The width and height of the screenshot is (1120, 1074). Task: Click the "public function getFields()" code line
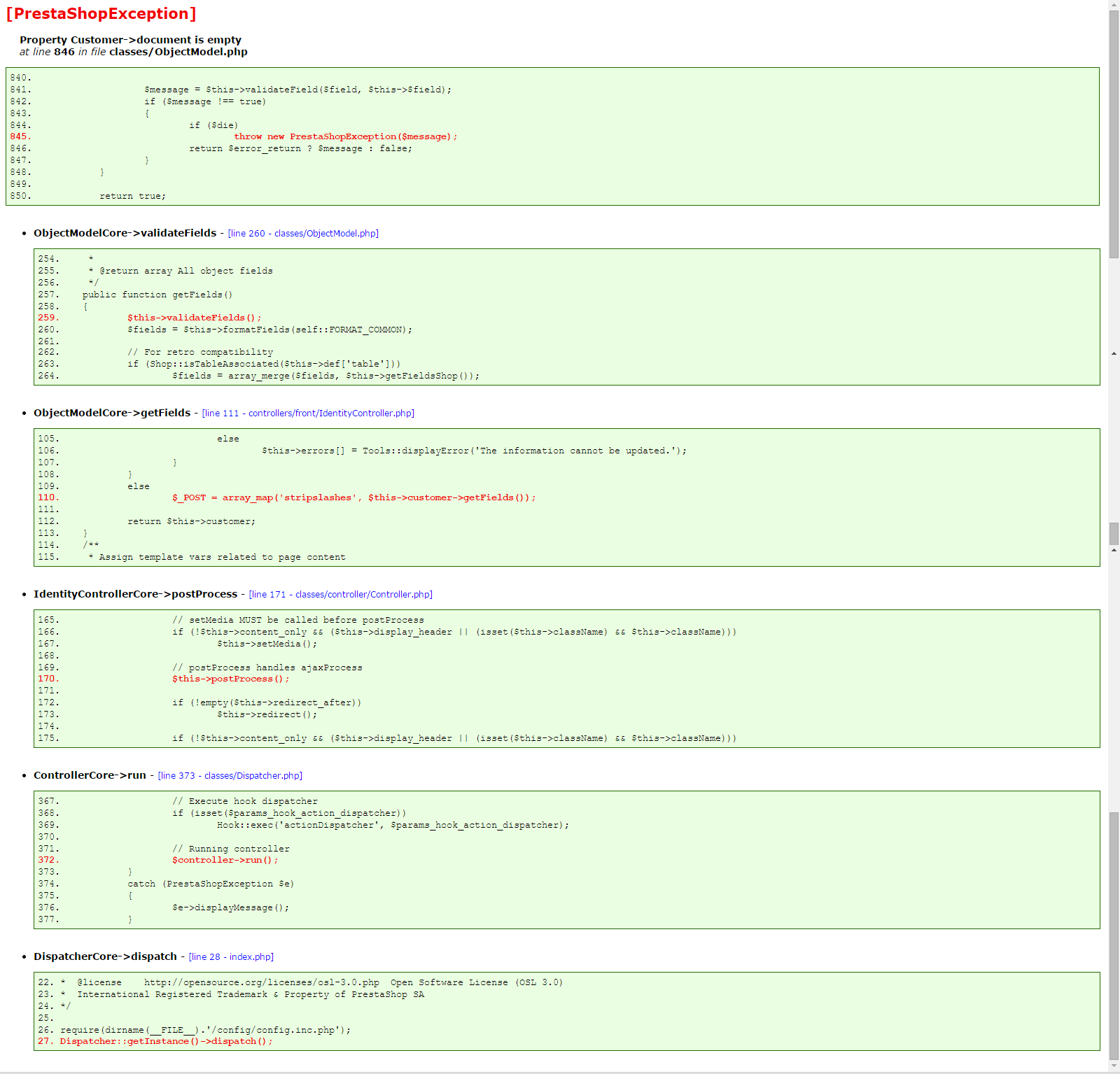pyautogui.click(x=157, y=295)
